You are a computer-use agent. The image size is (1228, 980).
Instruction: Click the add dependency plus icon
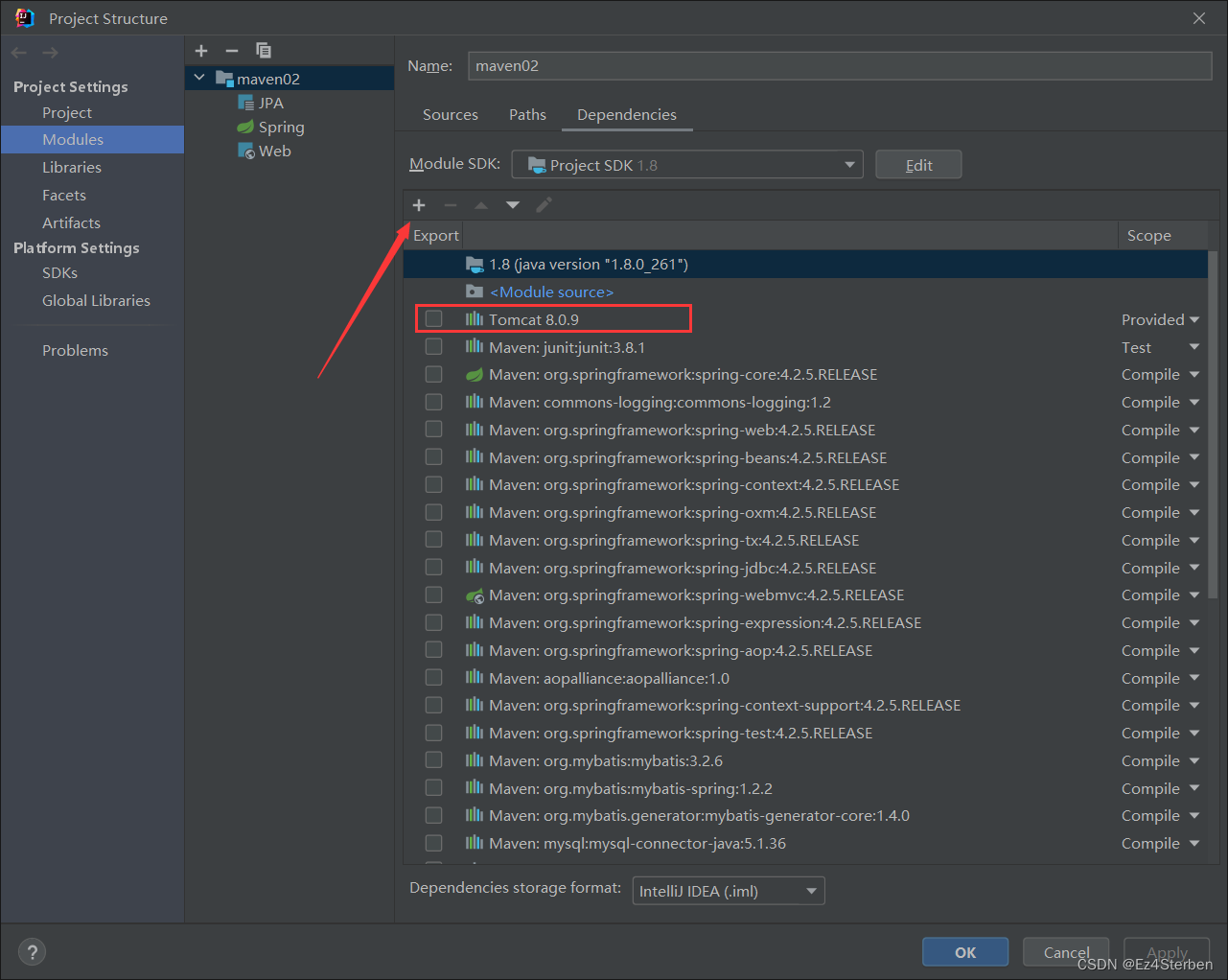point(419,205)
